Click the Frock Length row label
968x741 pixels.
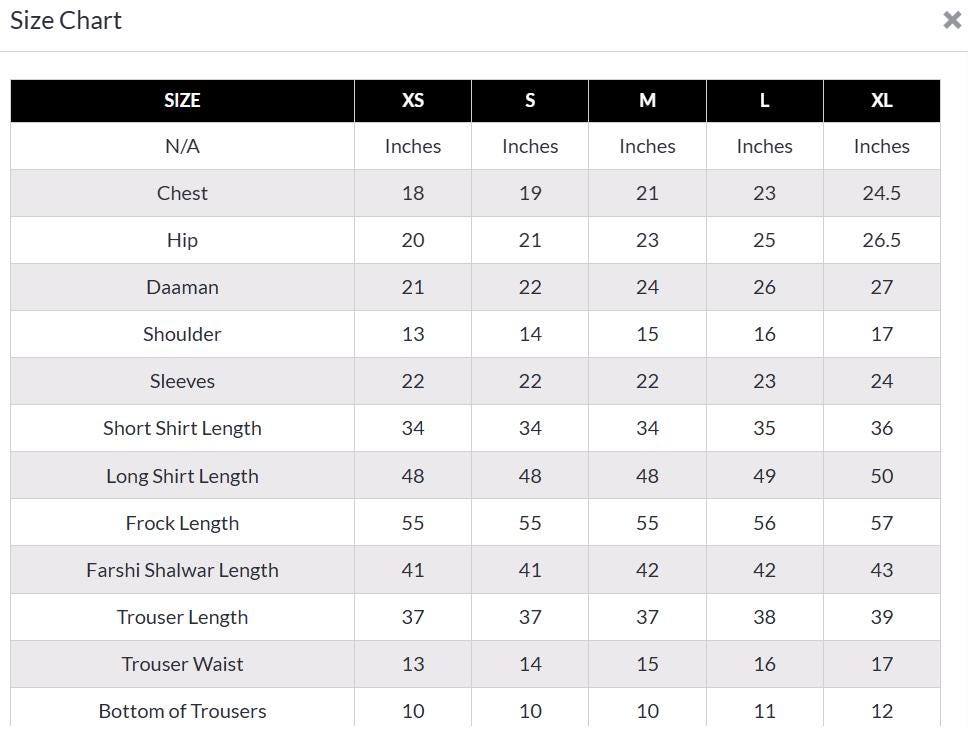click(182, 523)
